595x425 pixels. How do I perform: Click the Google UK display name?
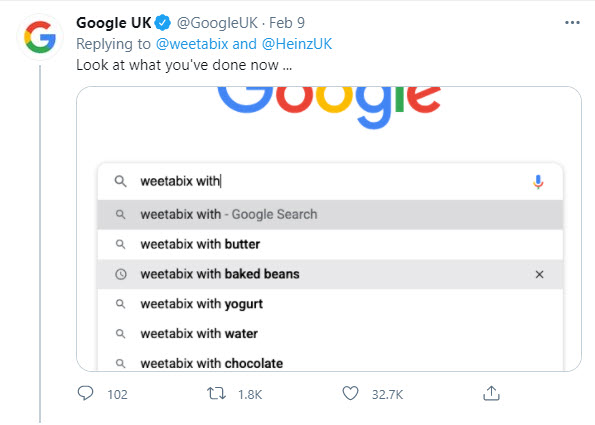114,23
